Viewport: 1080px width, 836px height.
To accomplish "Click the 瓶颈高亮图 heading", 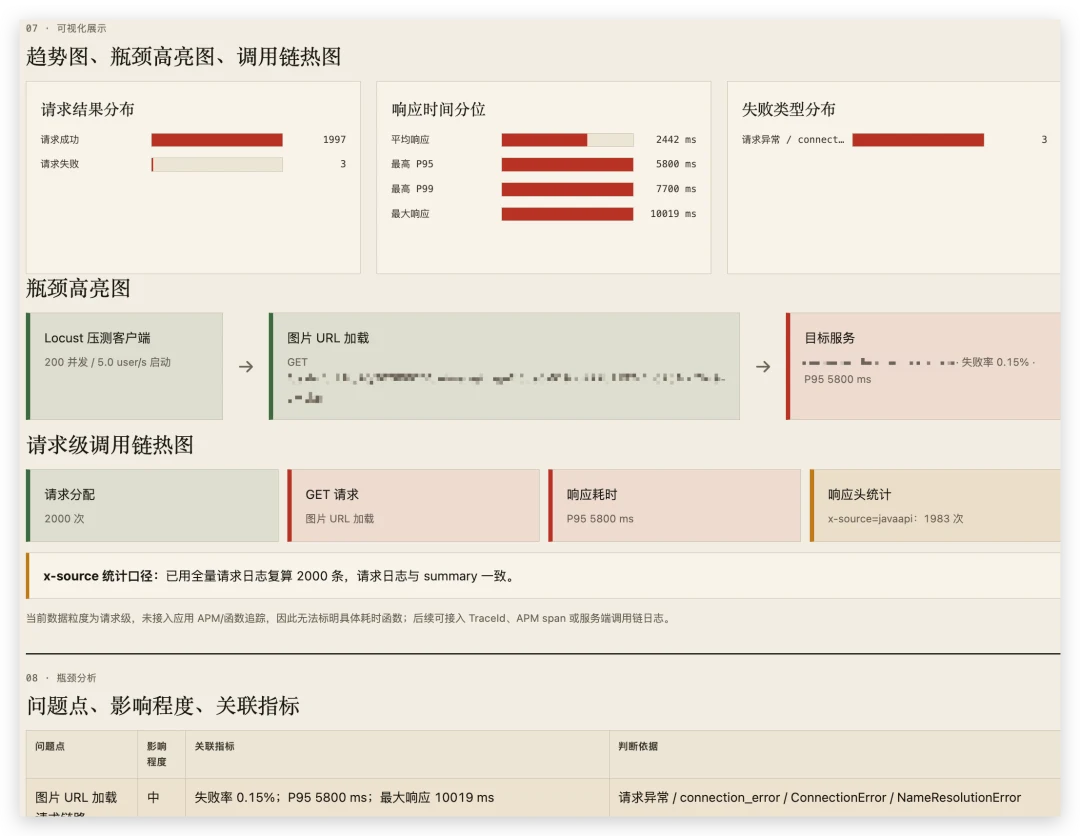I will pos(79,289).
